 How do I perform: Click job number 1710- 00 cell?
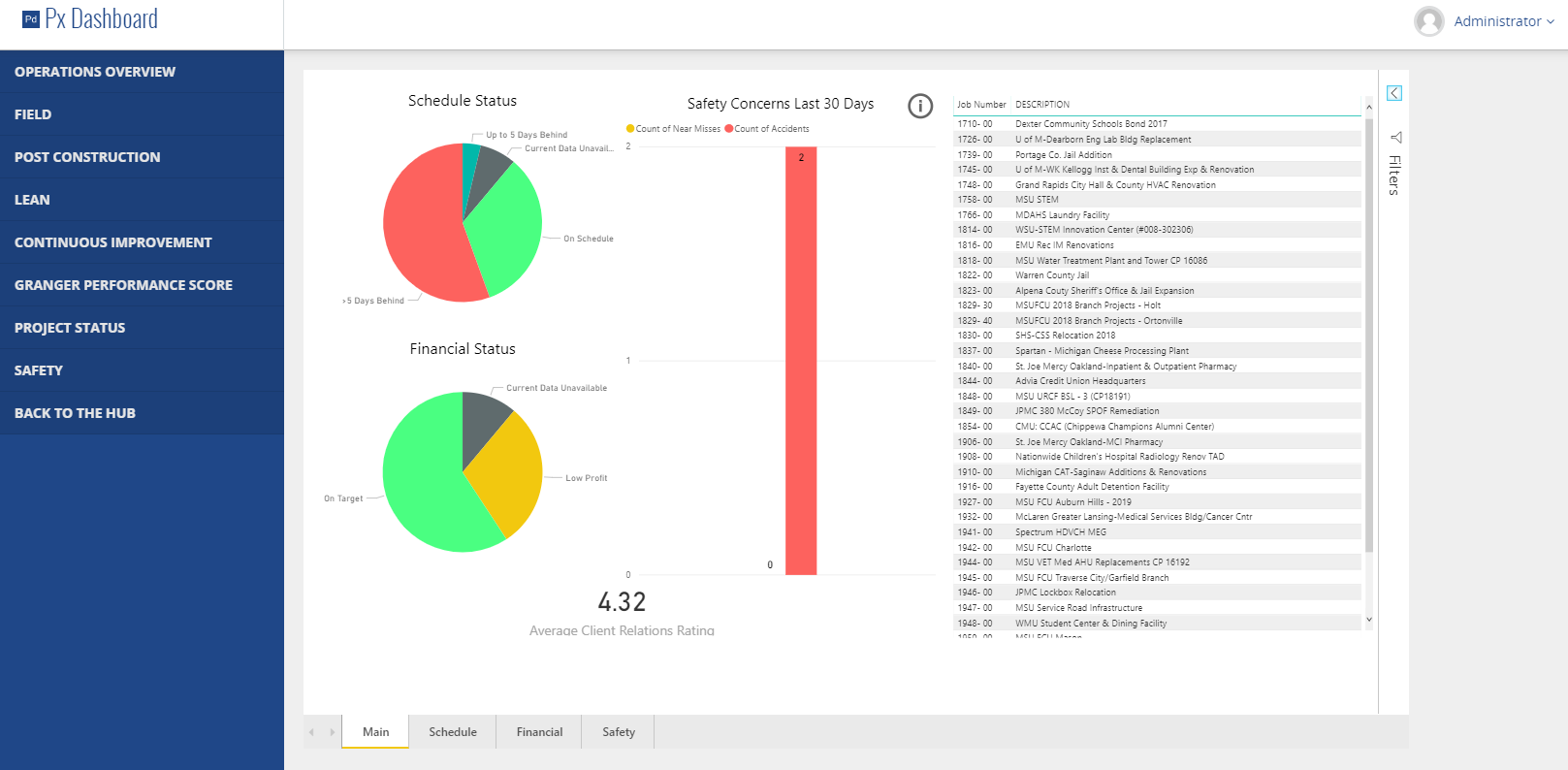(x=975, y=124)
